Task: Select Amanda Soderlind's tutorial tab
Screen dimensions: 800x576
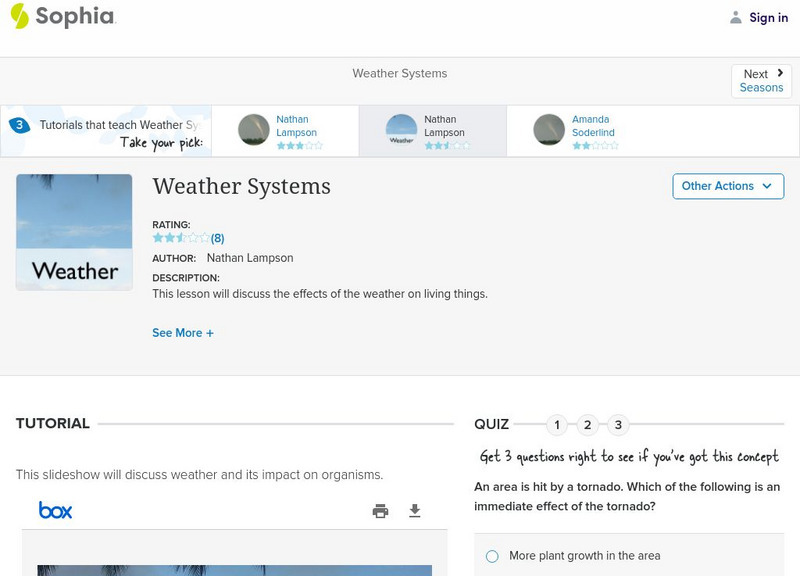Action: 592,131
